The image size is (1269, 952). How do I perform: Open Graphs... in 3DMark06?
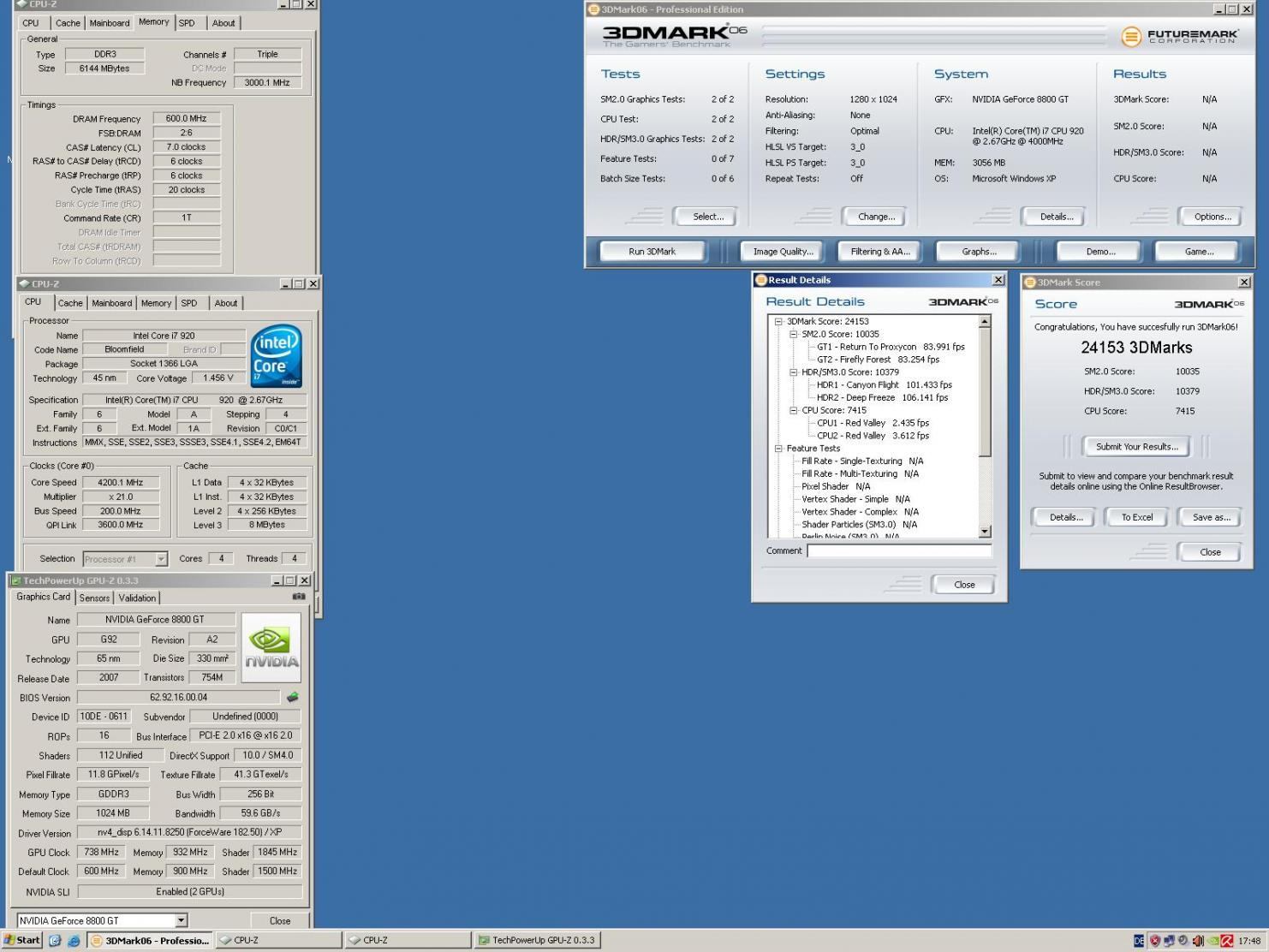[979, 252]
